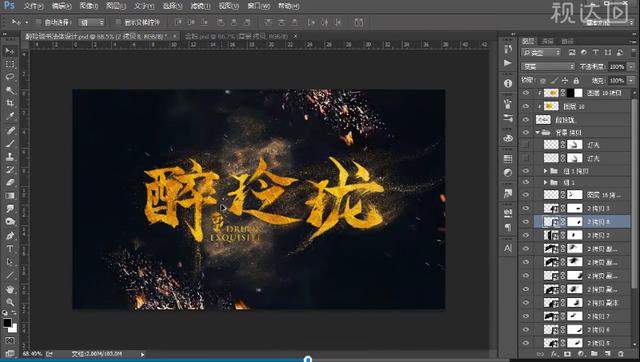Viewport: 640px width, 362px height.
Task: Select the Horizontal Type tool
Action: 10,249
